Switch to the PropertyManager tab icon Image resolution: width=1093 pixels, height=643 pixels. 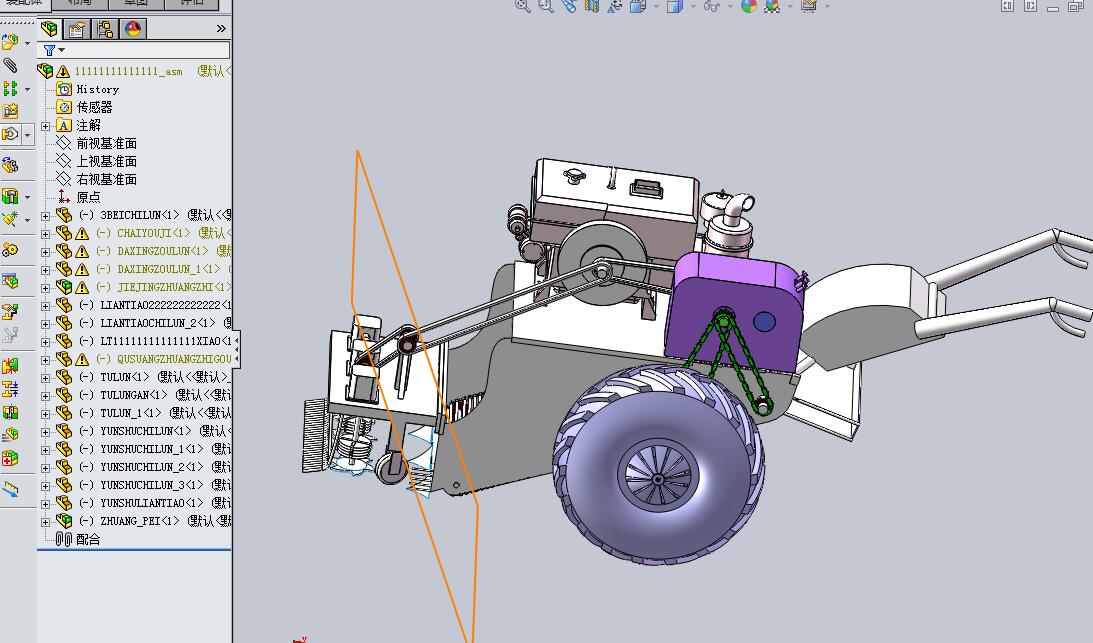(77, 29)
